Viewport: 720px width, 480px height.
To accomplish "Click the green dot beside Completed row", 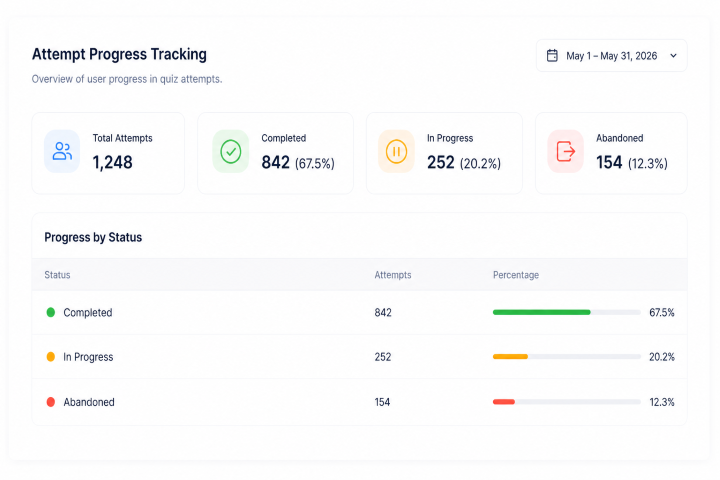I will click(x=51, y=312).
